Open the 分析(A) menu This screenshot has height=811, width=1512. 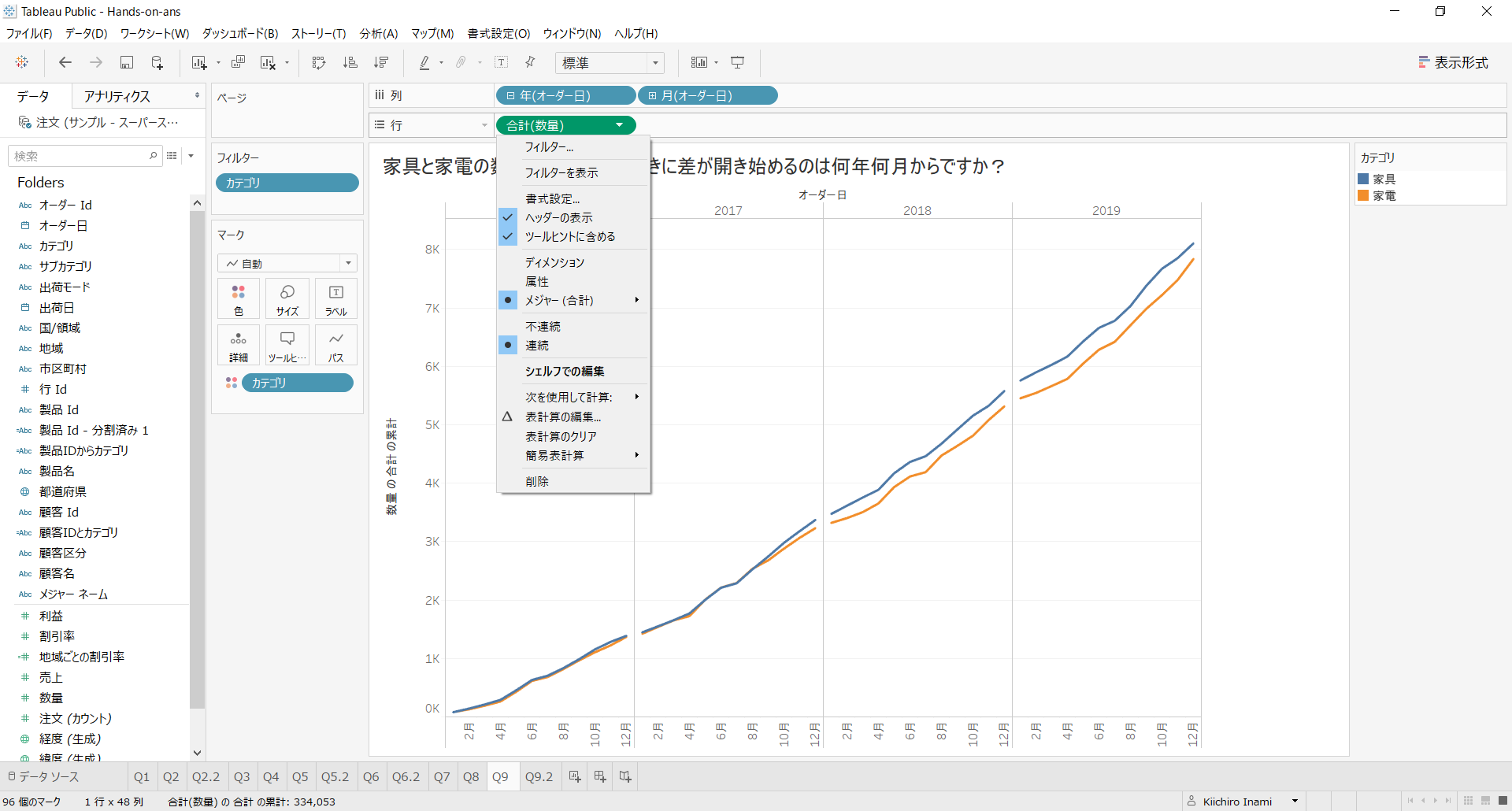[x=379, y=33]
